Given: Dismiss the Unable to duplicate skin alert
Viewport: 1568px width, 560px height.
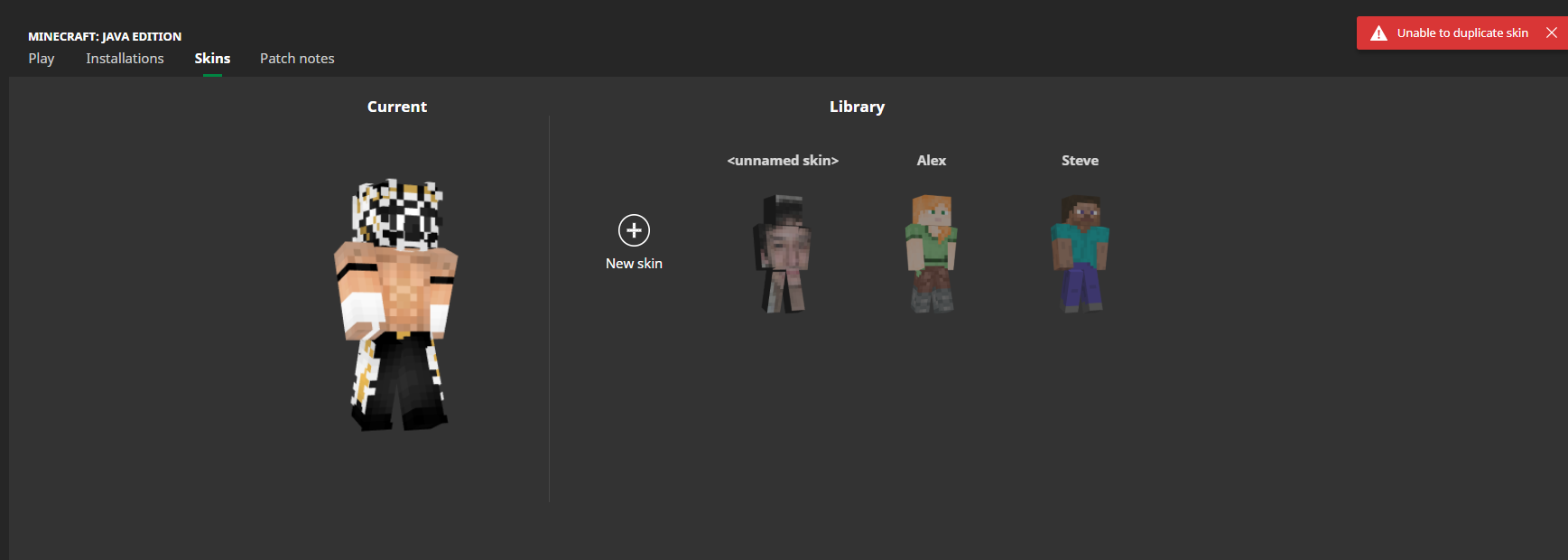Looking at the screenshot, I should 1551,33.
